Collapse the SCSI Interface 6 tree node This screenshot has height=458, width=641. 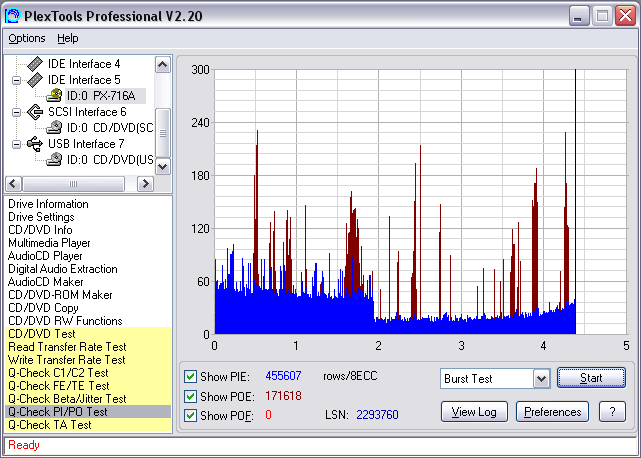[x=16, y=112]
